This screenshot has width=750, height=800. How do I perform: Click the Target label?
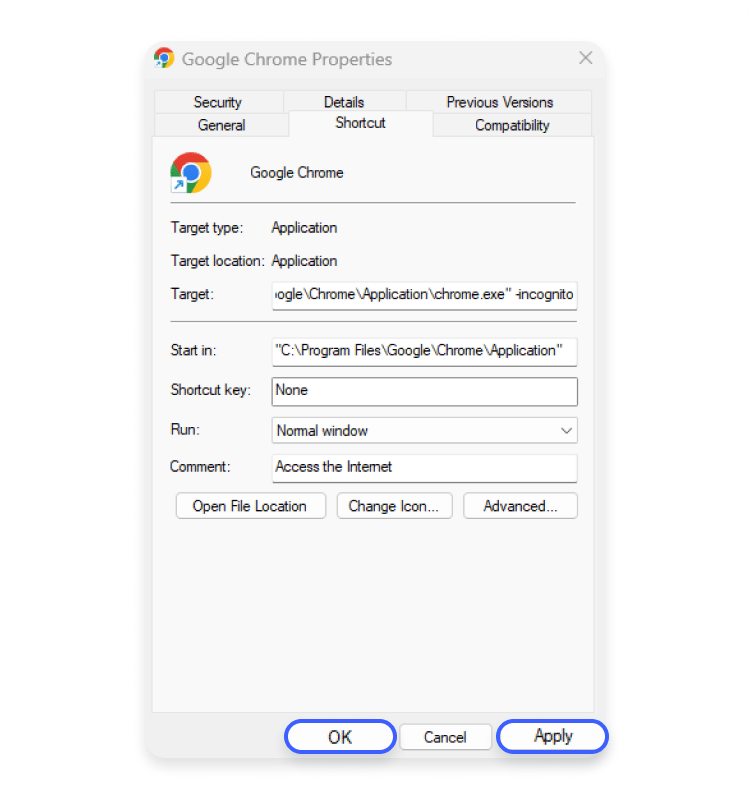pyautogui.click(x=192, y=294)
